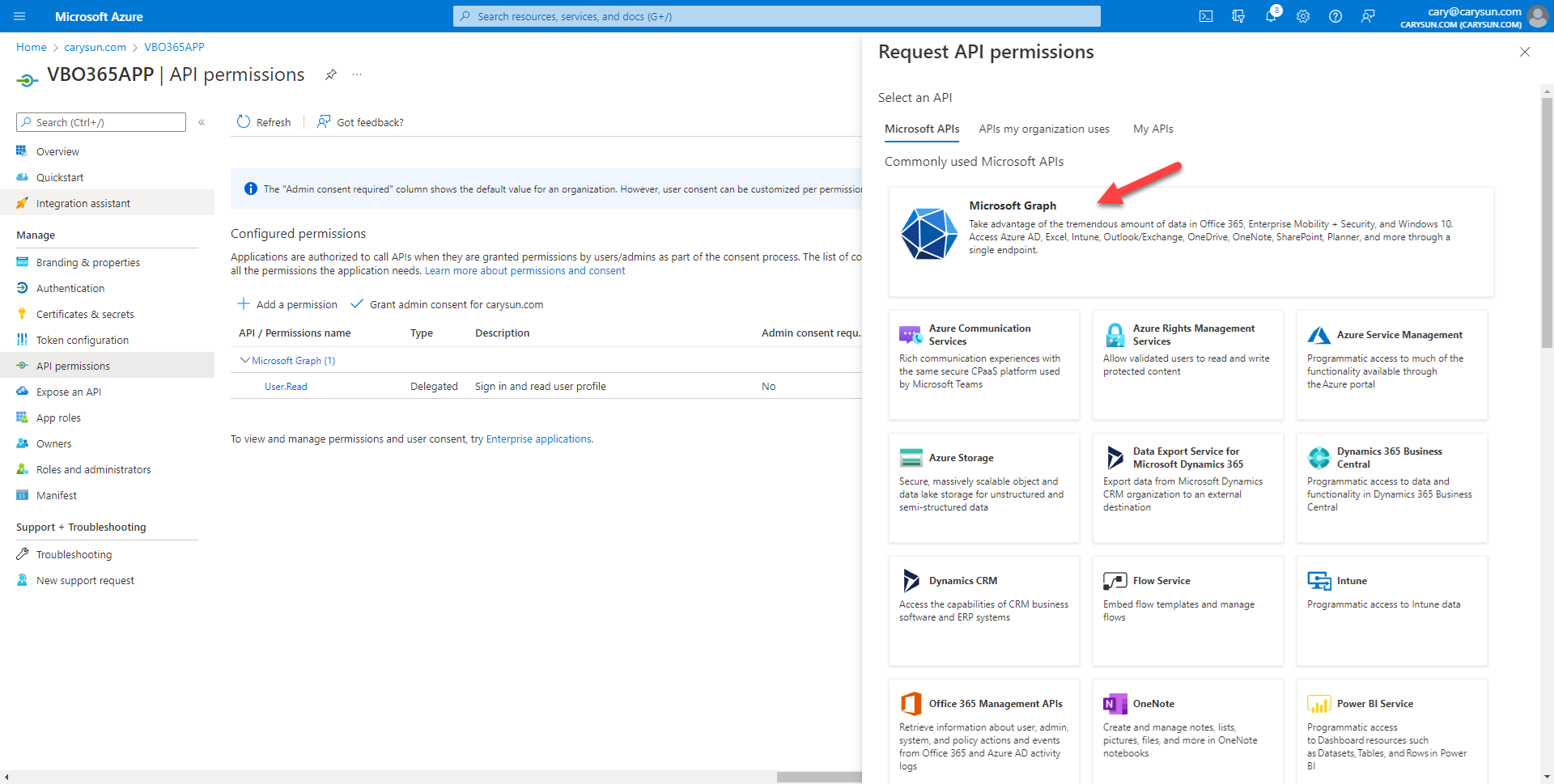This screenshot has width=1554, height=784.
Task: Click the Flow Service icon
Action: tap(1115, 581)
